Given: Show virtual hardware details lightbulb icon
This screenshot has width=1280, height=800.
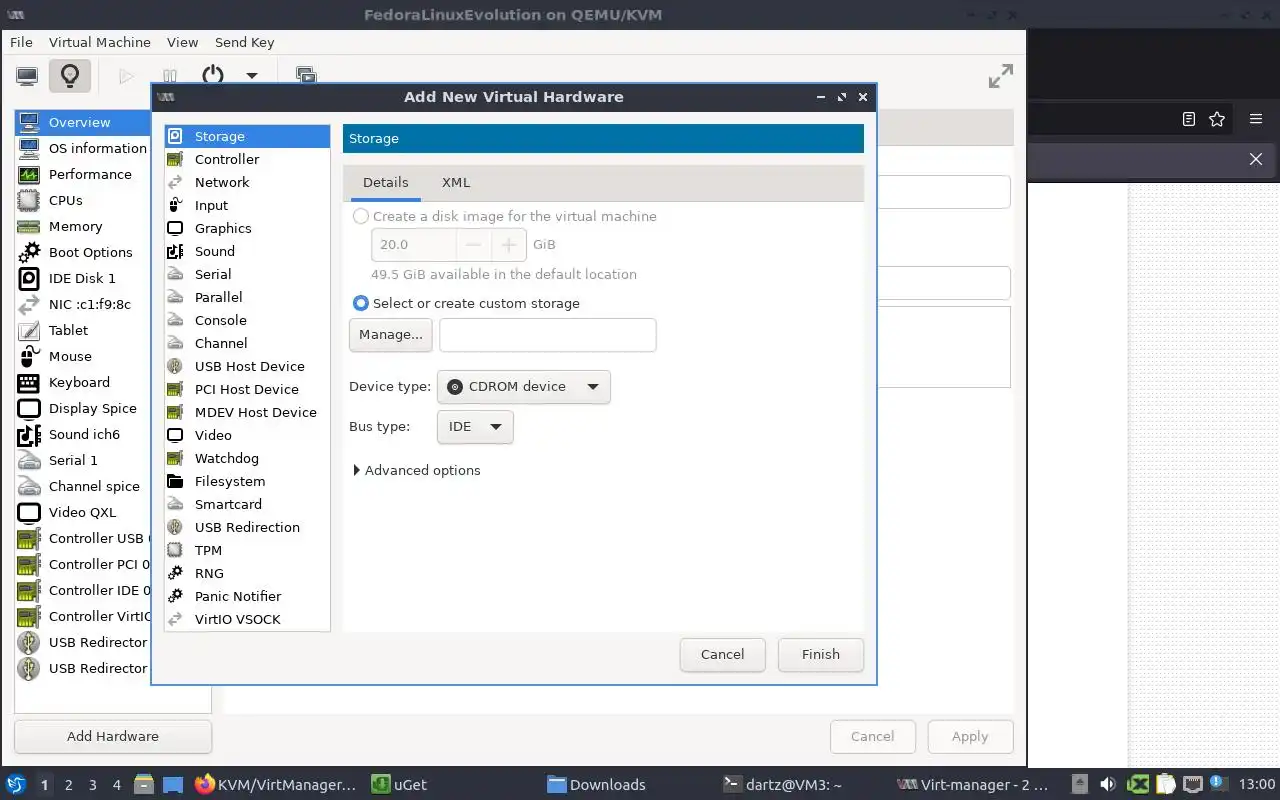Looking at the screenshot, I should pos(69,76).
